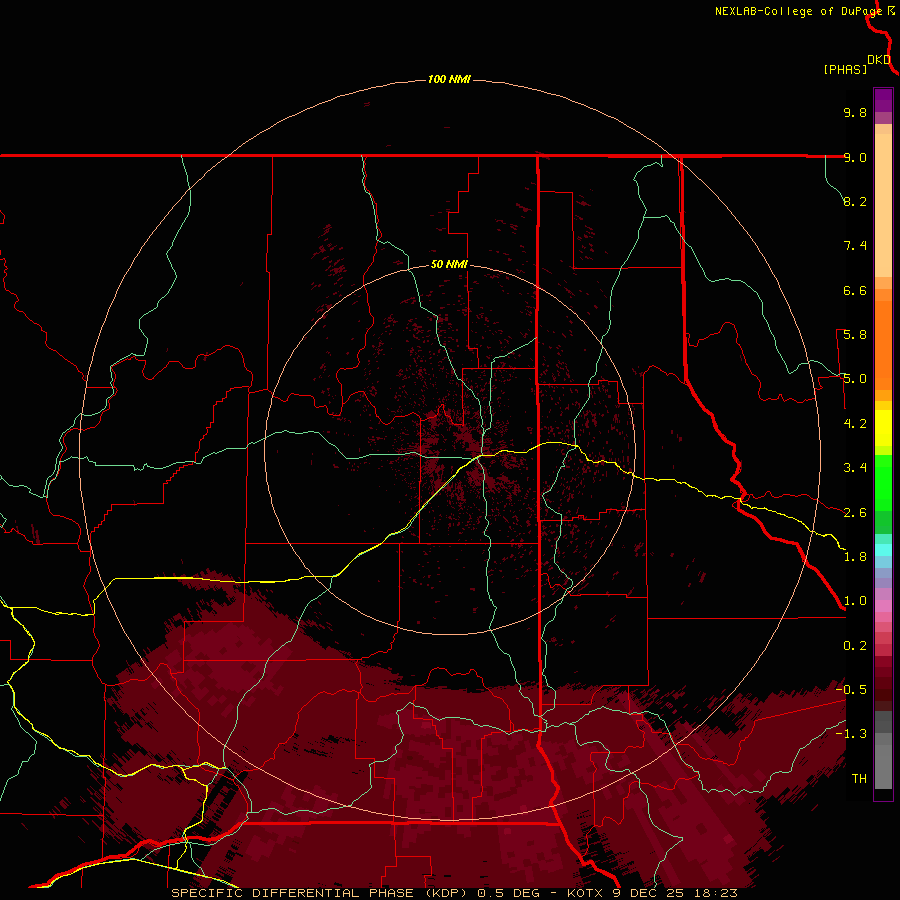Screen dimensions: 900x900
Task: Click the 6.6 value on the color scale
Action: point(855,290)
